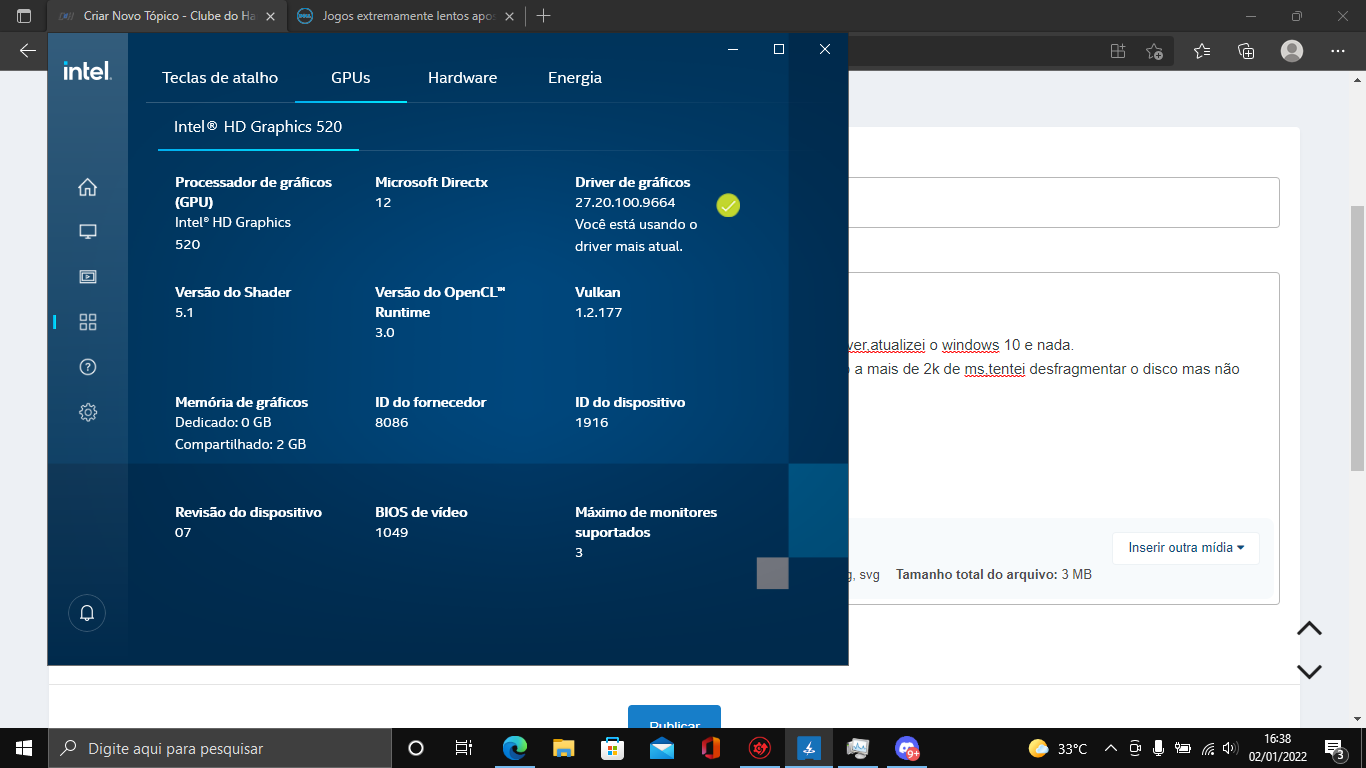Open Windows Action Center notifications
1366x768 pixels.
tap(1334, 748)
